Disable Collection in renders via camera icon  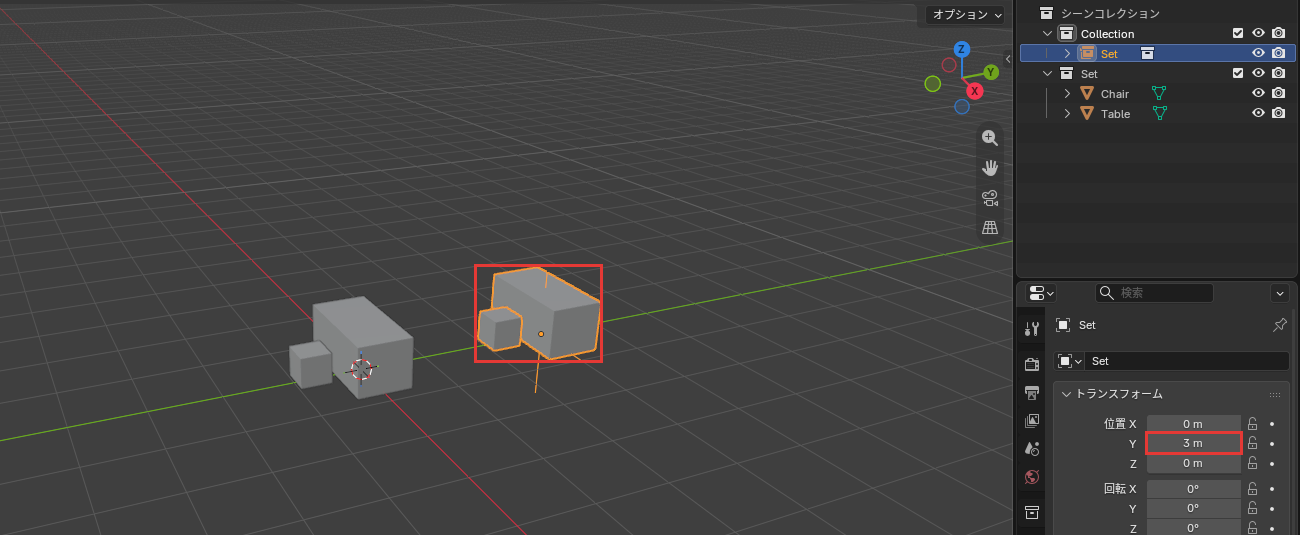point(1278,33)
